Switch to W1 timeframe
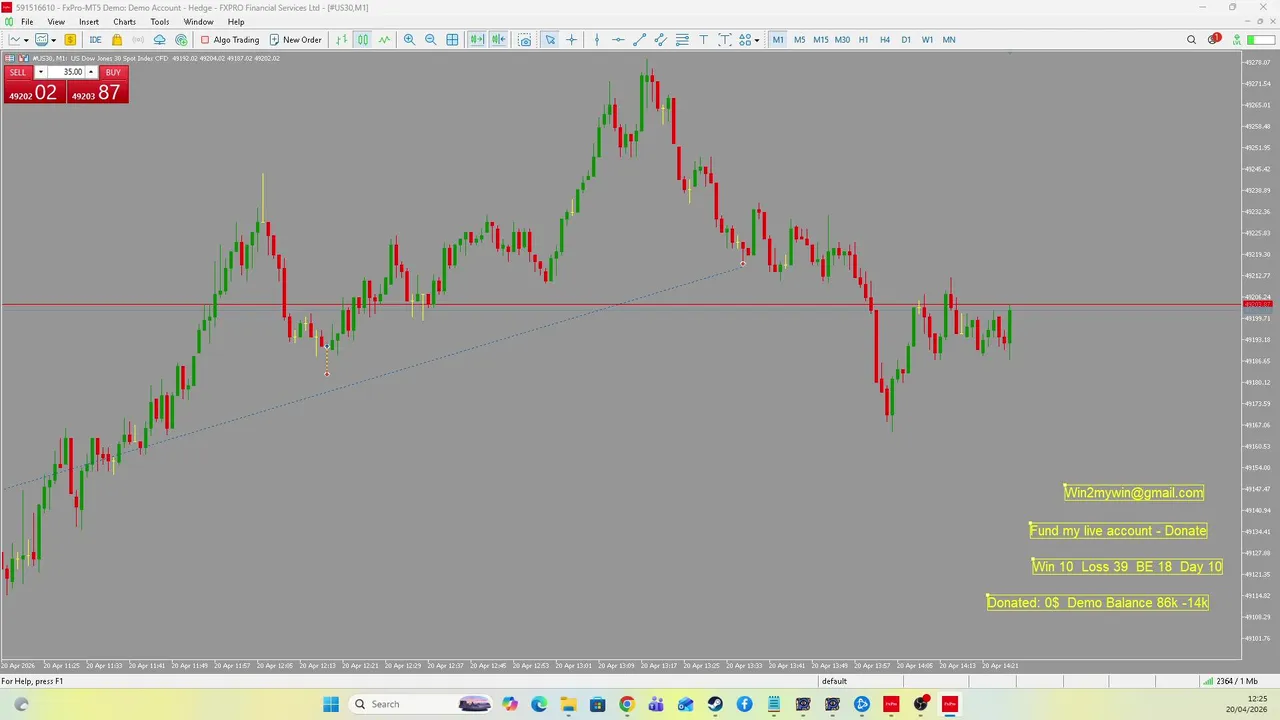This screenshot has height=720, width=1280. coord(927,40)
